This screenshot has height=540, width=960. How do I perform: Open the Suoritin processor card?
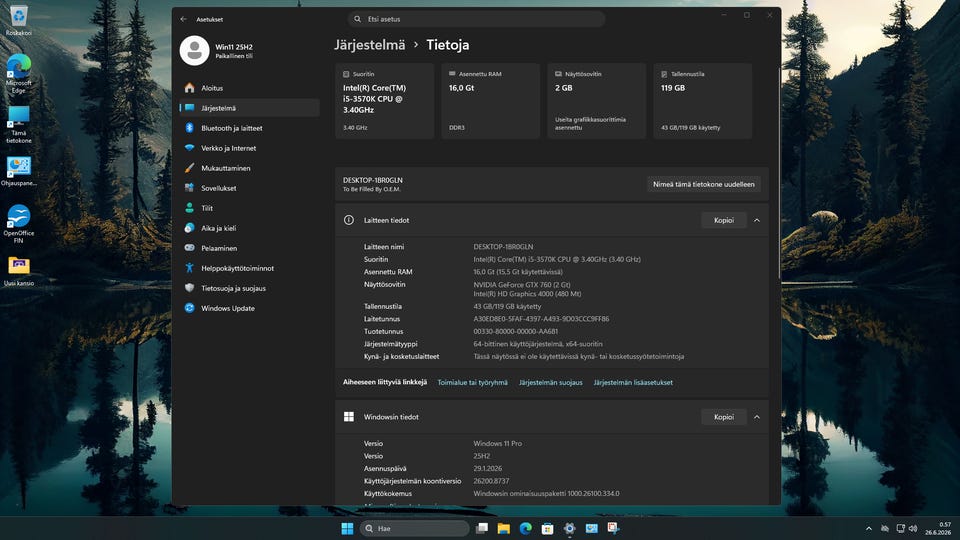pyautogui.click(x=384, y=101)
